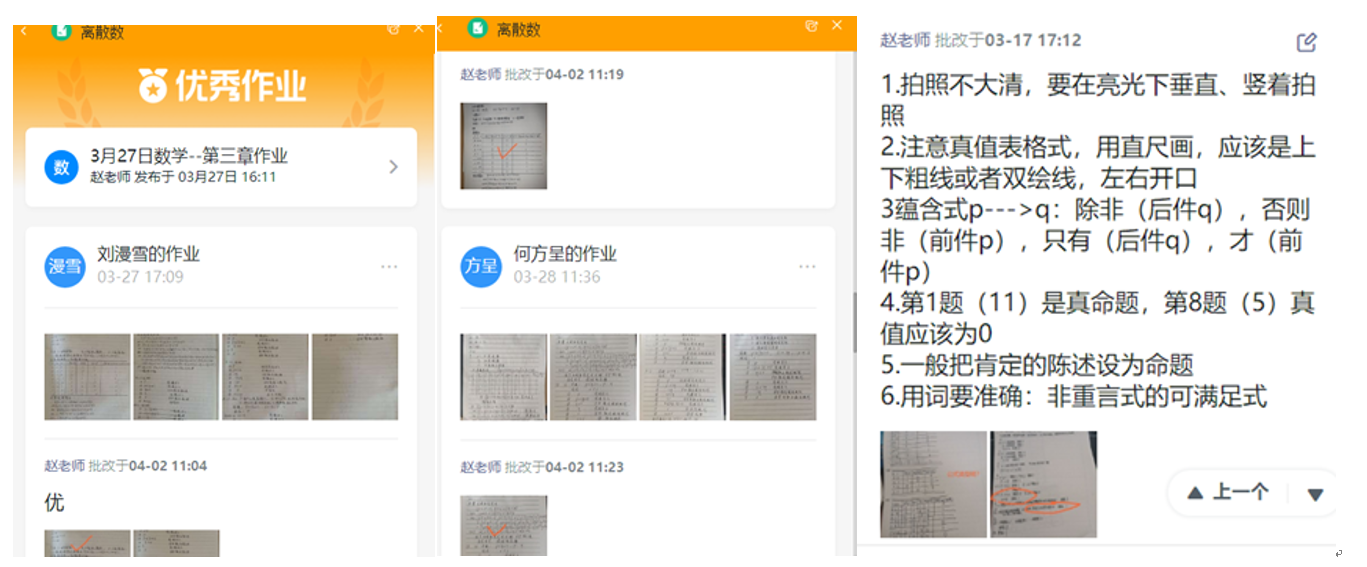Screen dimensions: 1367x567
Task: Click the middle panel vertical scrollbar
Action: coord(854,320)
